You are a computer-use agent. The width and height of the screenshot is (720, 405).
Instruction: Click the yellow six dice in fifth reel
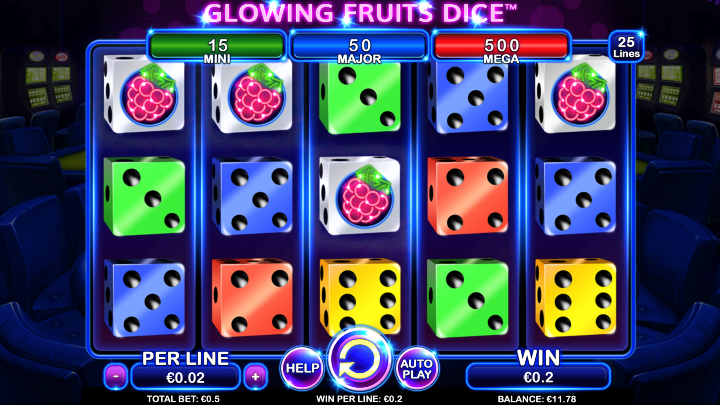[x=575, y=298]
